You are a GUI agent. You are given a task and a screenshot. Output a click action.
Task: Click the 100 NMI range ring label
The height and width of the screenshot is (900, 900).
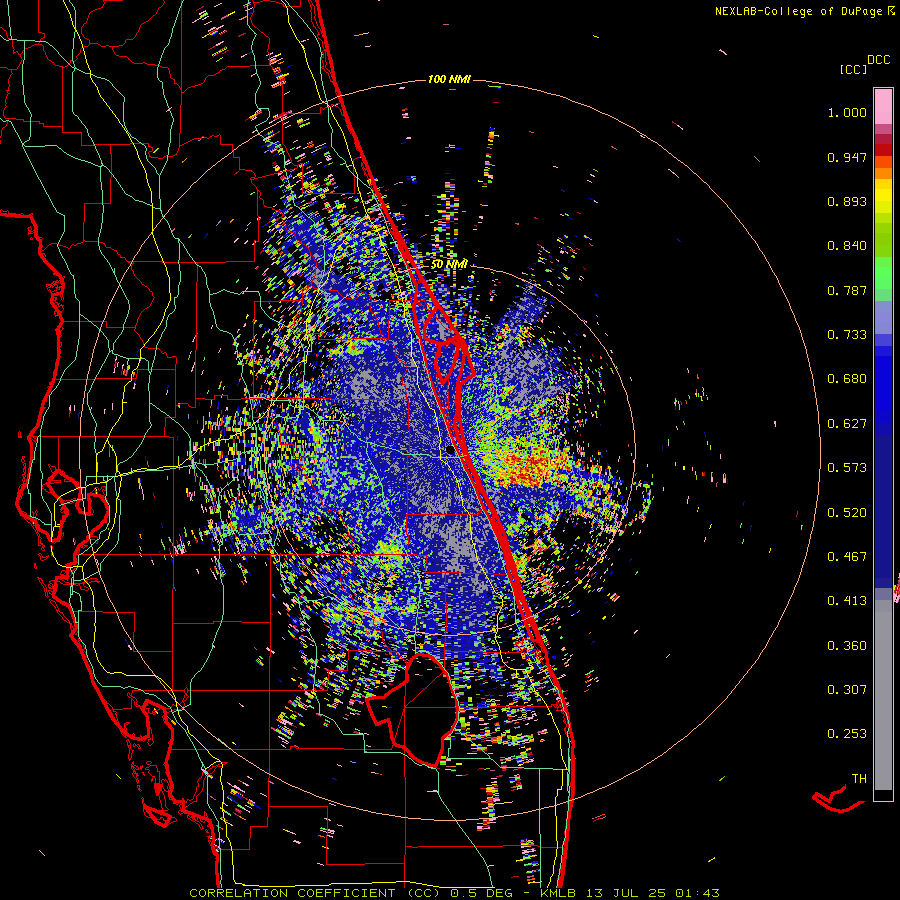449,79
